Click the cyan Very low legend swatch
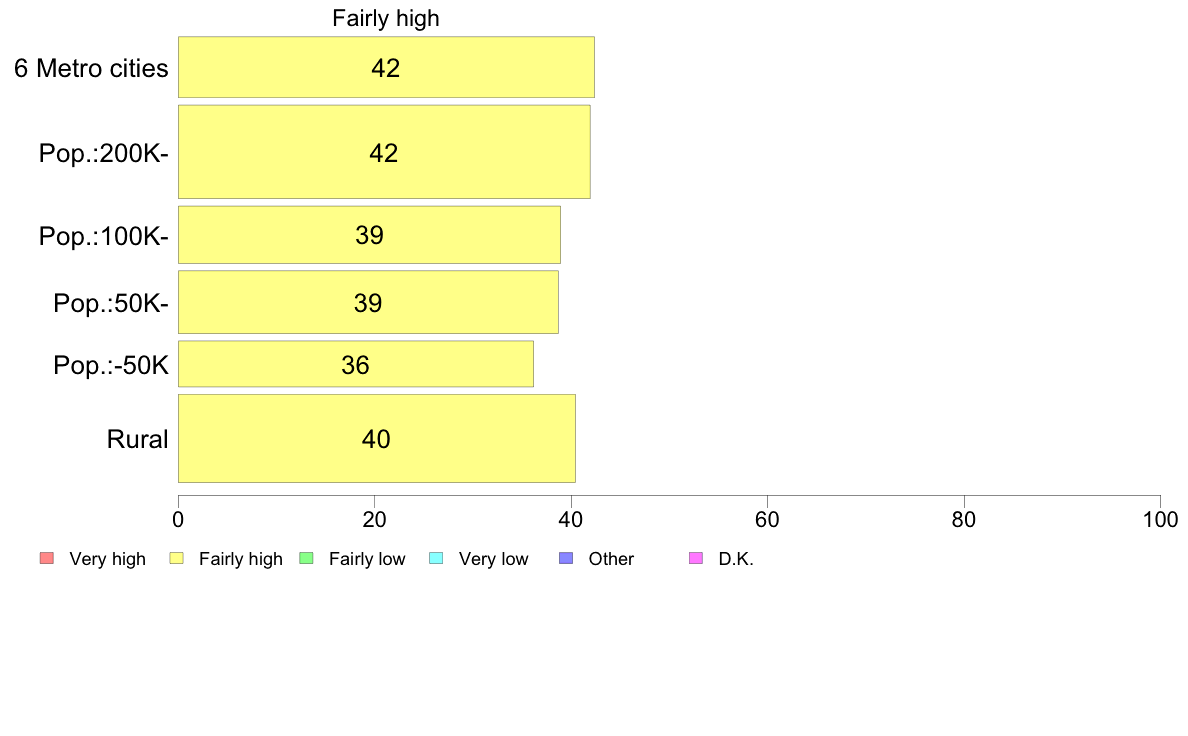1188x736 pixels. click(x=436, y=559)
